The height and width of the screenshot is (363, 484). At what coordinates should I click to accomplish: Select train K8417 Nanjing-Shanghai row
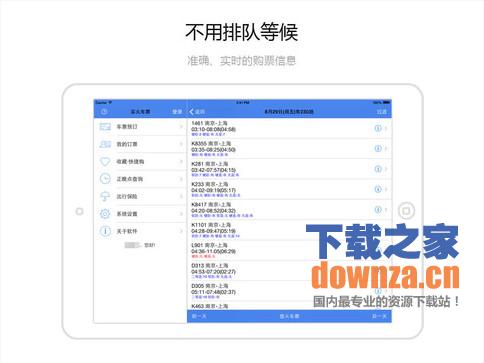pos(289,210)
